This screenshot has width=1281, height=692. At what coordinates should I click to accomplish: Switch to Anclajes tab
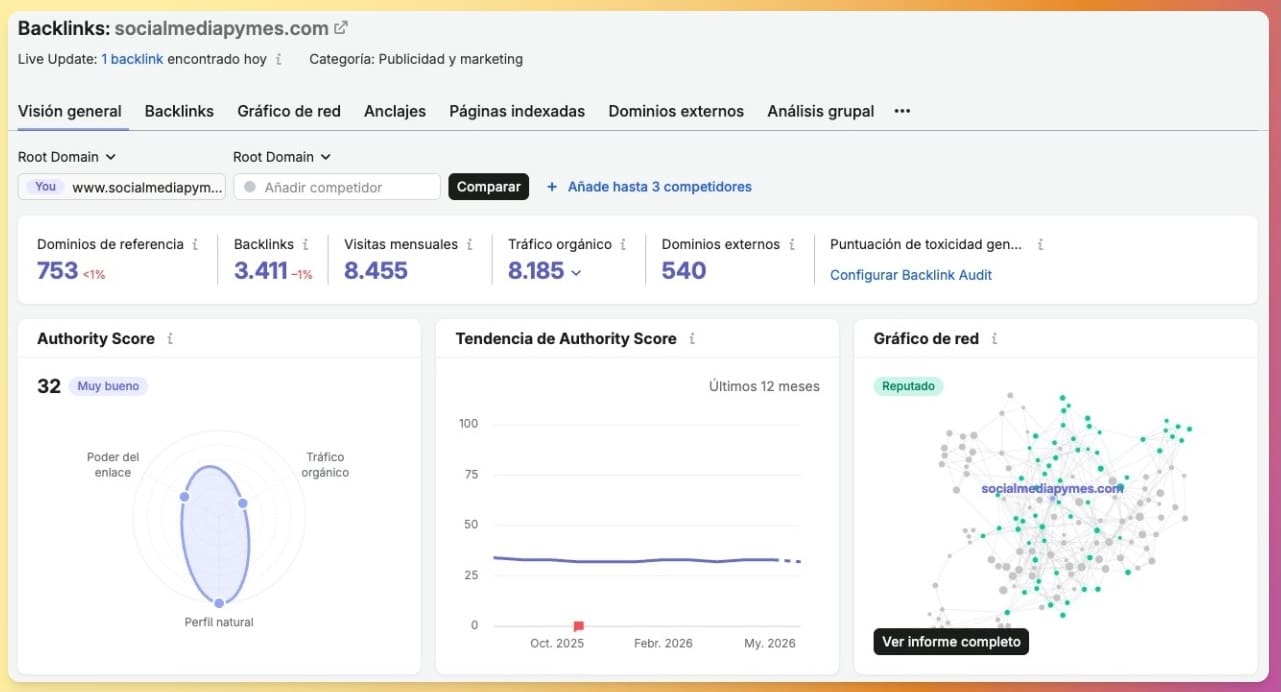click(395, 111)
